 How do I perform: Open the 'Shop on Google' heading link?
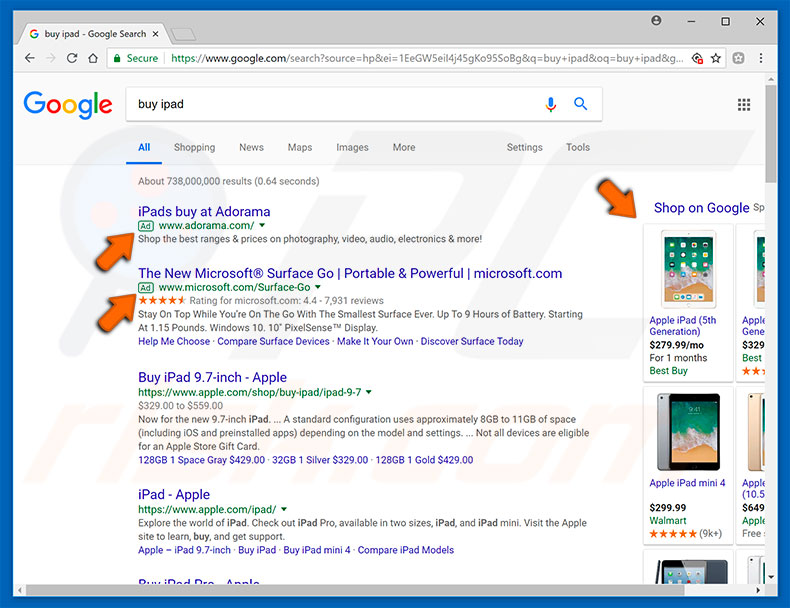[x=701, y=208]
